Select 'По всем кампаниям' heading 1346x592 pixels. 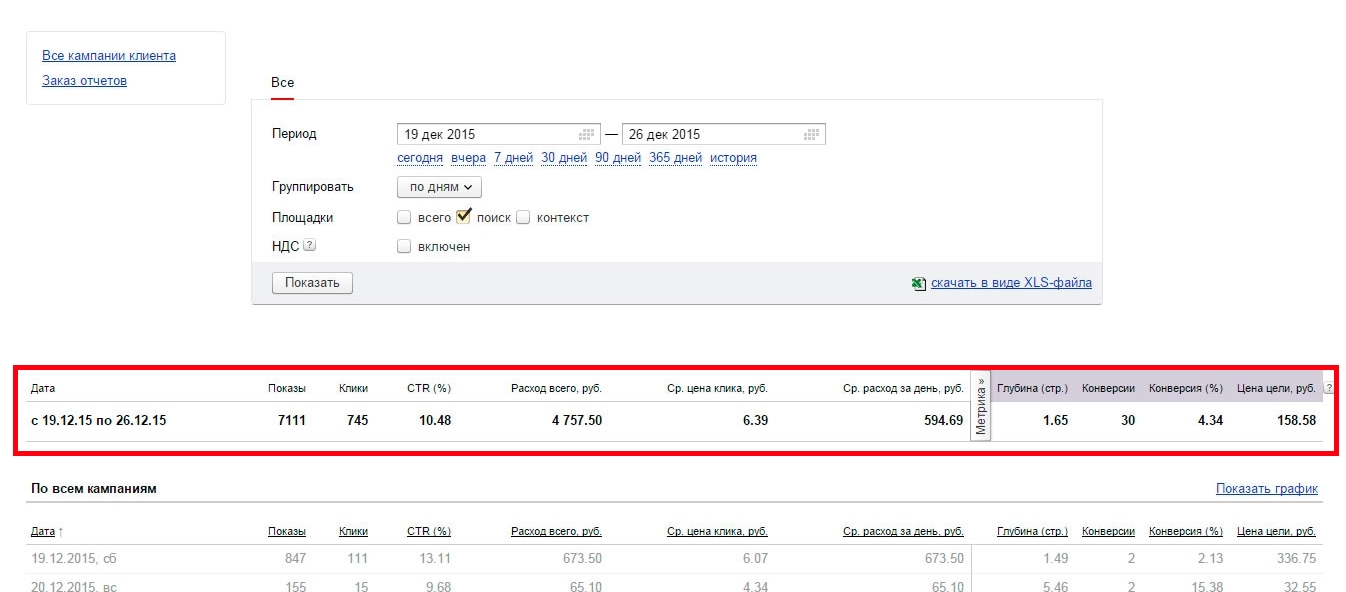93,489
